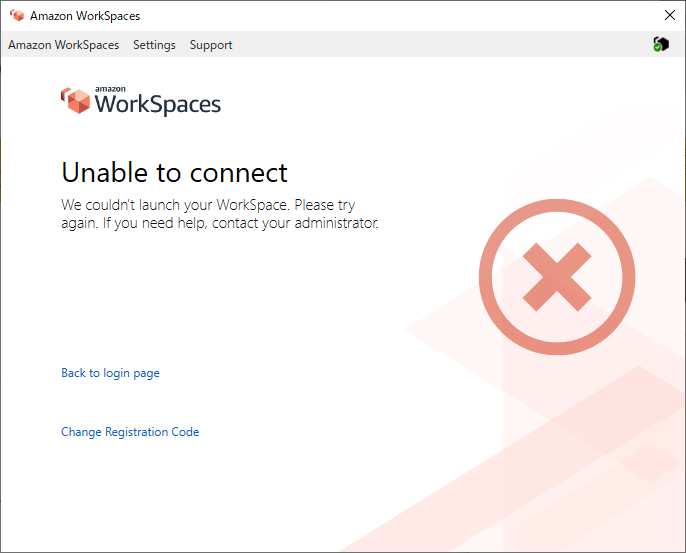Click the app icon in the title bar
The image size is (686, 553).
tap(17, 16)
